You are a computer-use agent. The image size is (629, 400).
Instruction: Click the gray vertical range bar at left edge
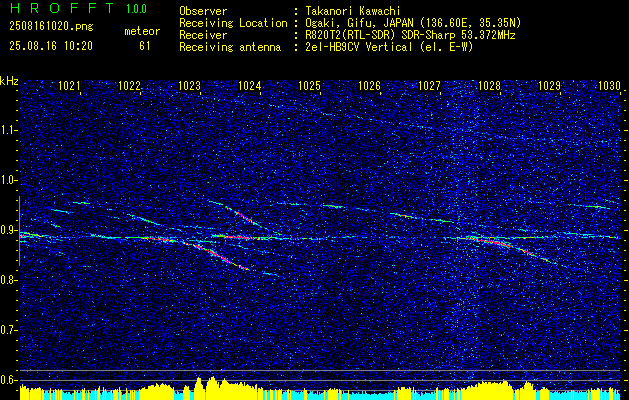[x=19, y=231]
